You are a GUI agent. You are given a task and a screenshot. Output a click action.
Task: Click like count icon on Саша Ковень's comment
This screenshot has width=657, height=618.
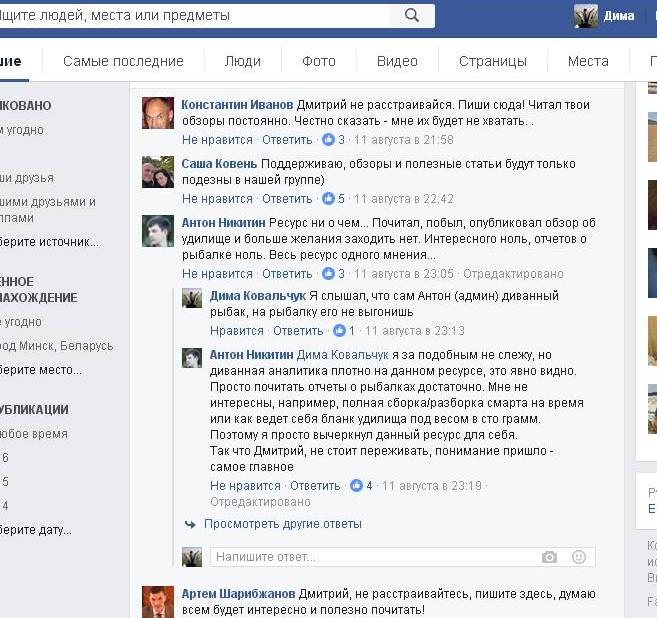[328, 199]
